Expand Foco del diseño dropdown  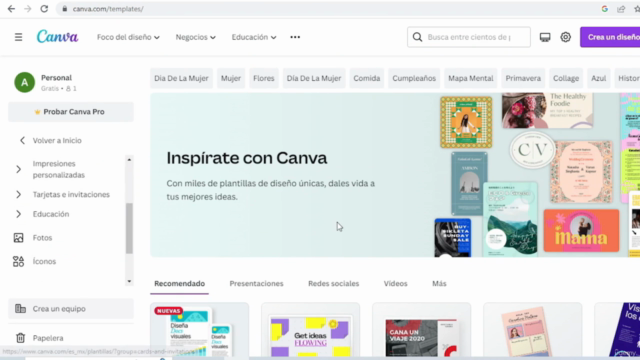(x=128, y=37)
